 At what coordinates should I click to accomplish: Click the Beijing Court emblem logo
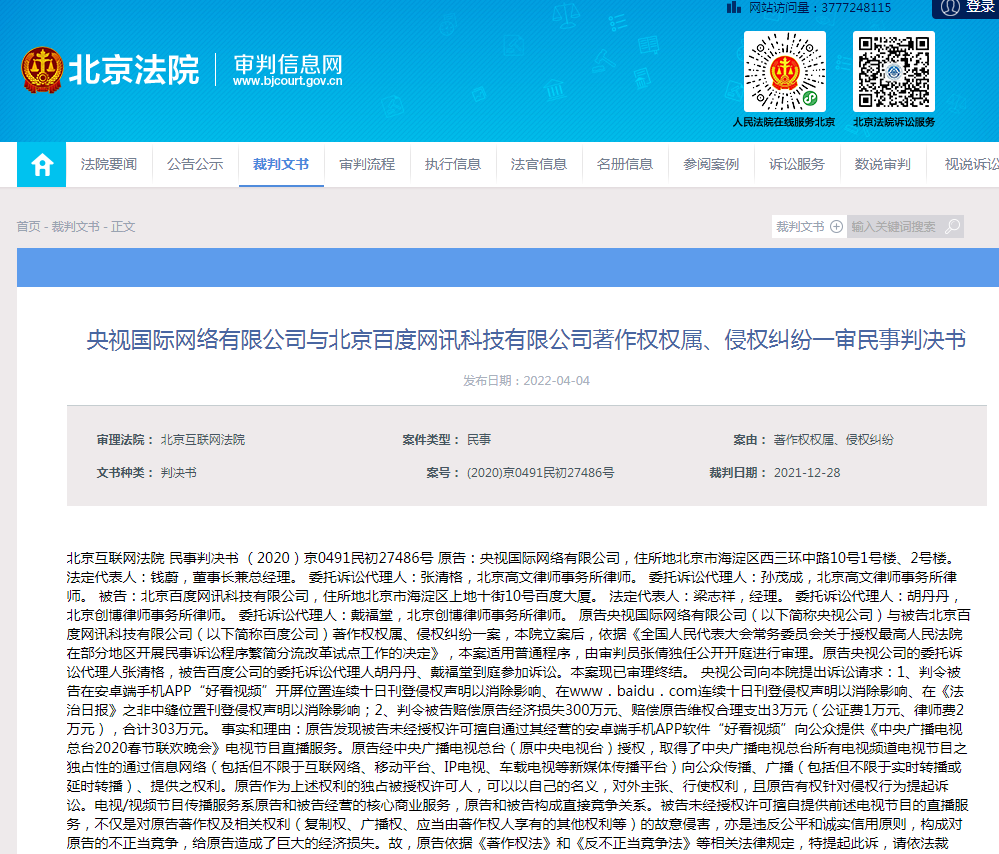click(x=42, y=69)
